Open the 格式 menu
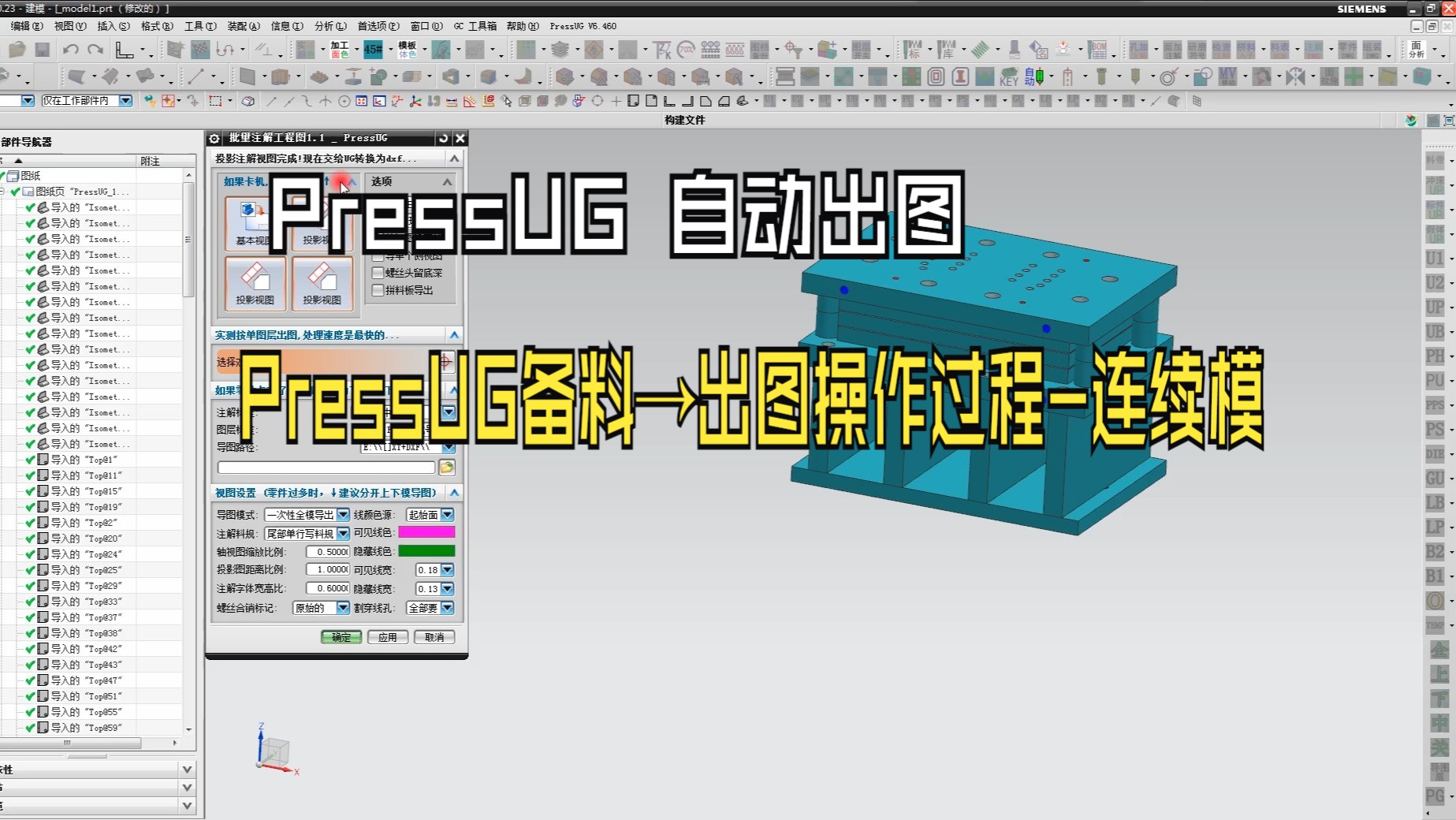Image resolution: width=1456 pixels, height=820 pixels. coord(157,26)
